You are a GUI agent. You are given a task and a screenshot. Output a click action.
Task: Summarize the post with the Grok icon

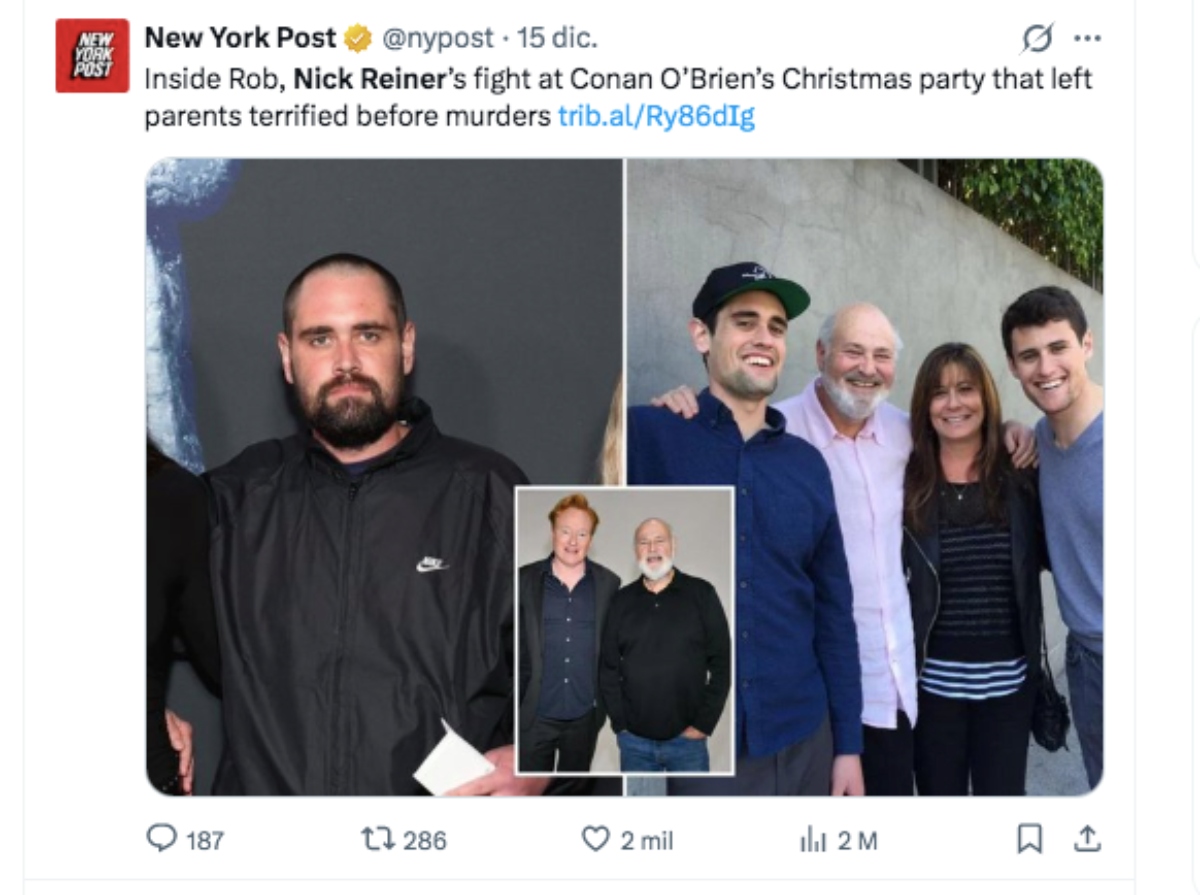[x=1035, y=38]
